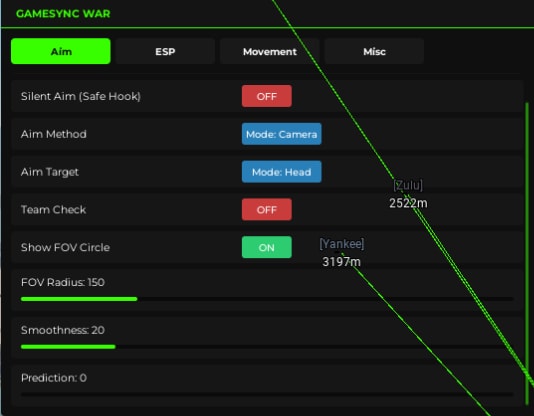
Task: Click the 2522m distance label
Action: 408,203
